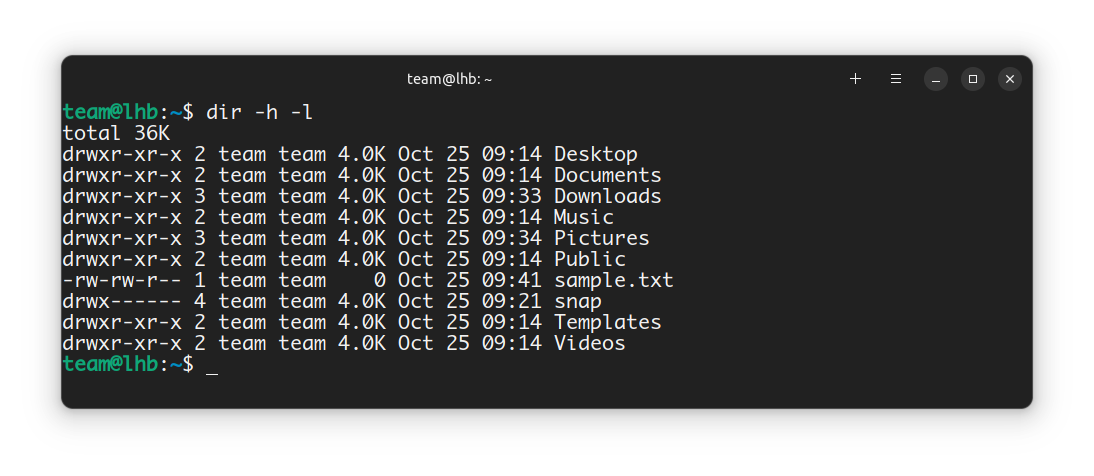This screenshot has height=476, width=1094.
Task: Click the Desktop directory name
Action: coord(595,154)
